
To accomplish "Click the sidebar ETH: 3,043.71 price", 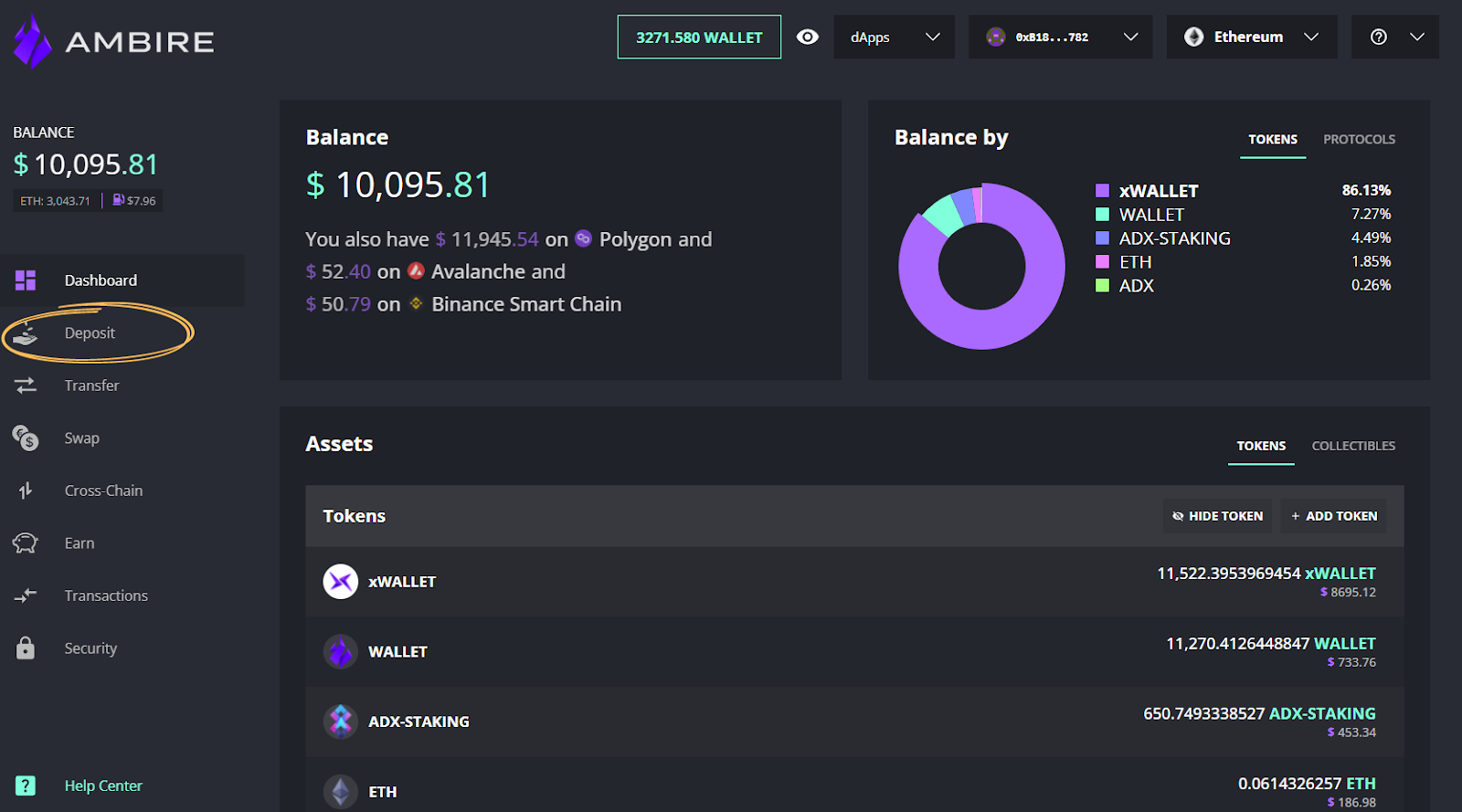I will (x=56, y=201).
